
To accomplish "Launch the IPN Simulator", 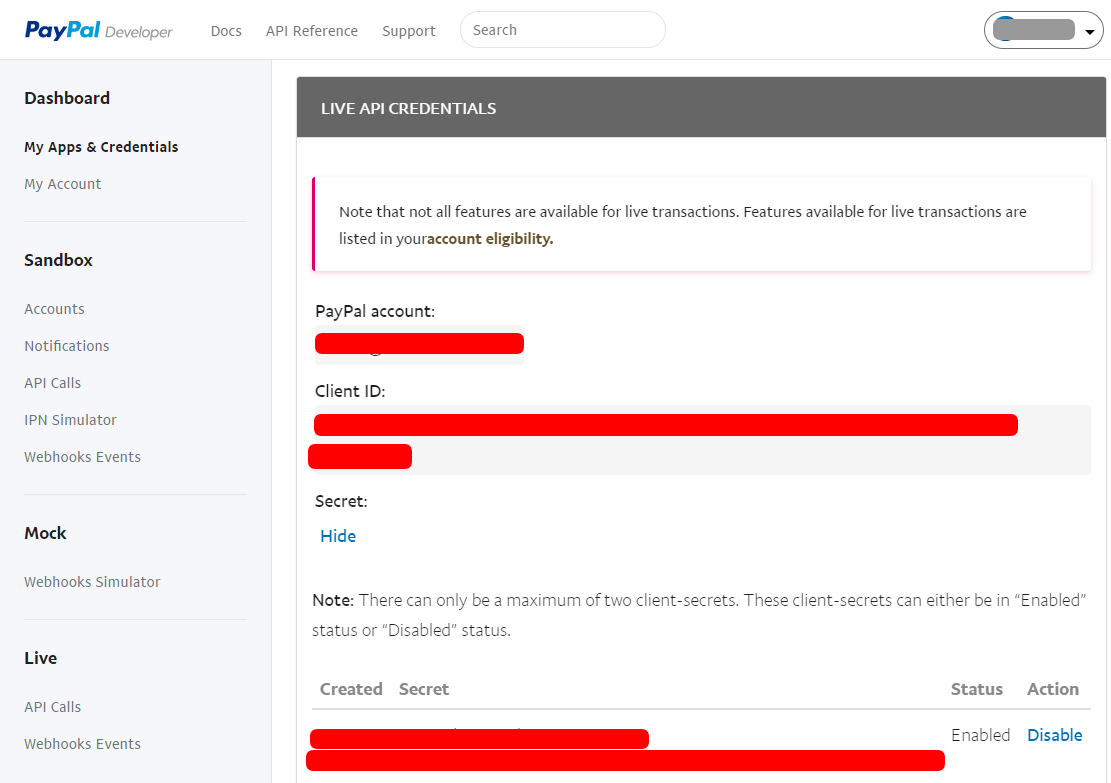I will point(70,420).
